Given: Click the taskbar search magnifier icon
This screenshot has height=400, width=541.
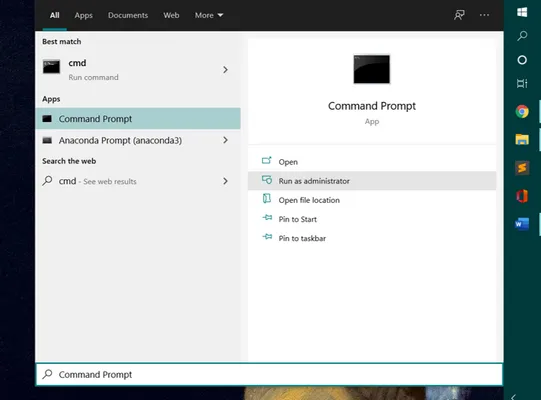Looking at the screenshot, I should coord(522,36).
